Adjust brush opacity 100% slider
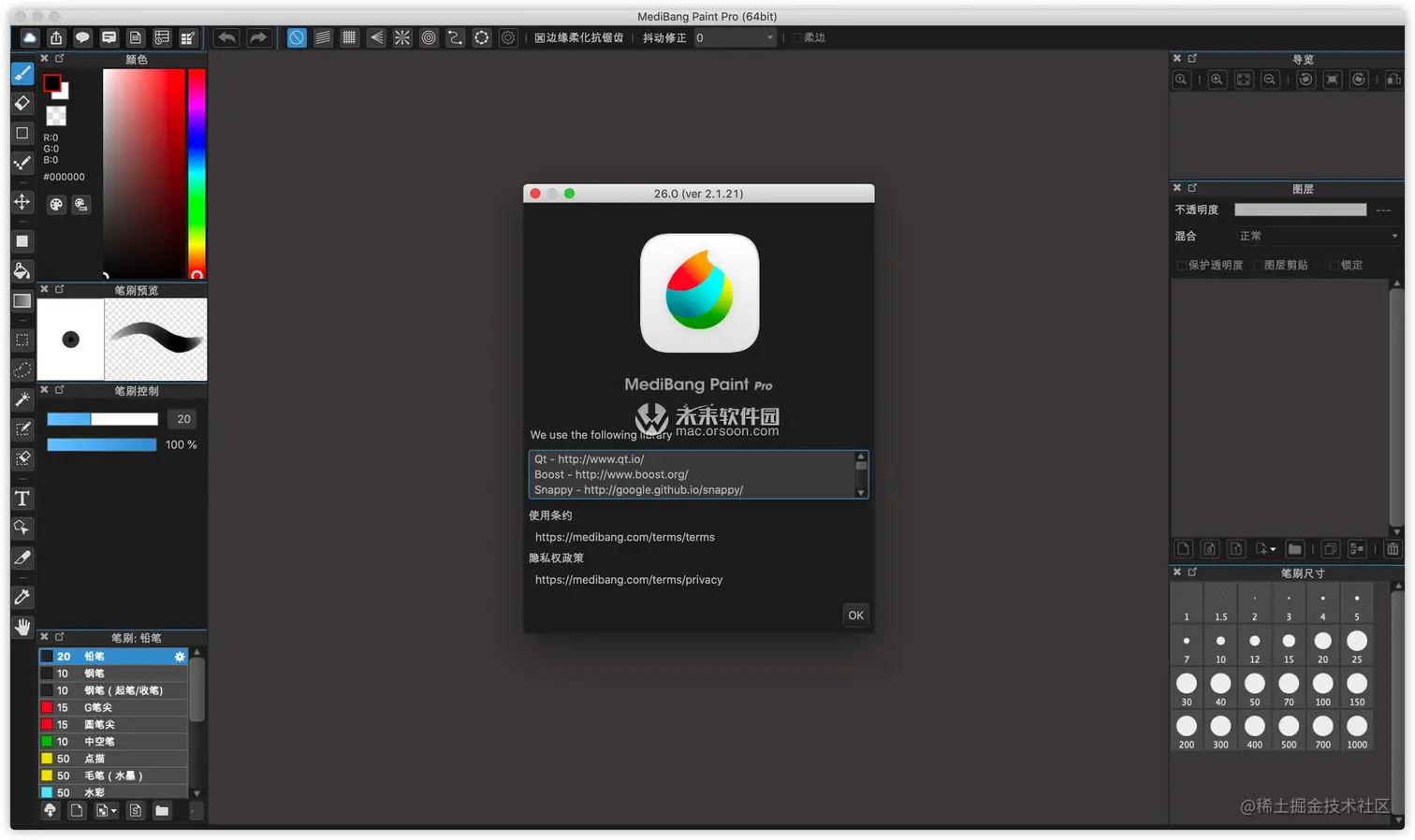 [102, 445]
